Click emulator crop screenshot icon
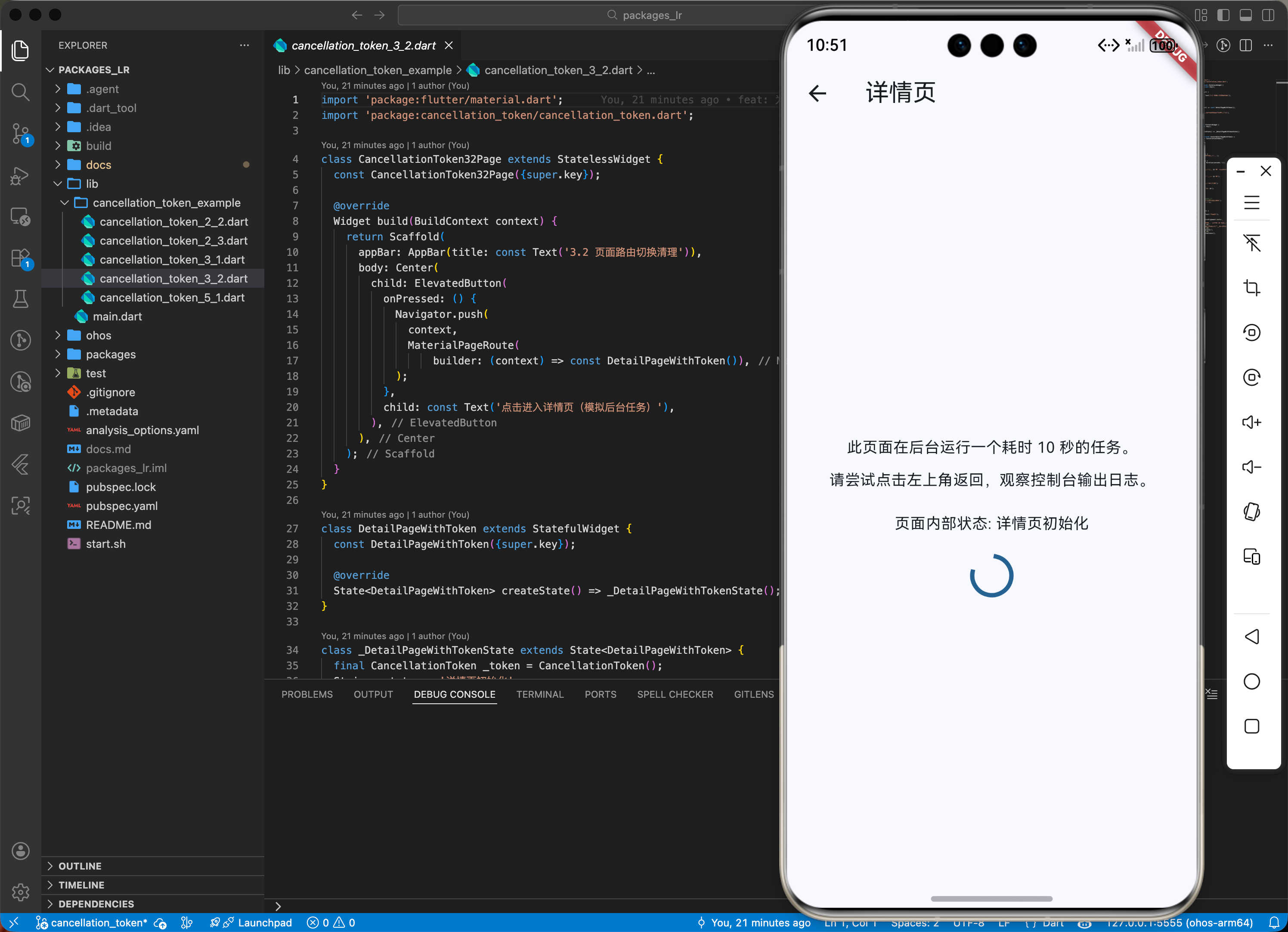The width and height of the screenshot is (1288, 932). tap(1251, 288)
